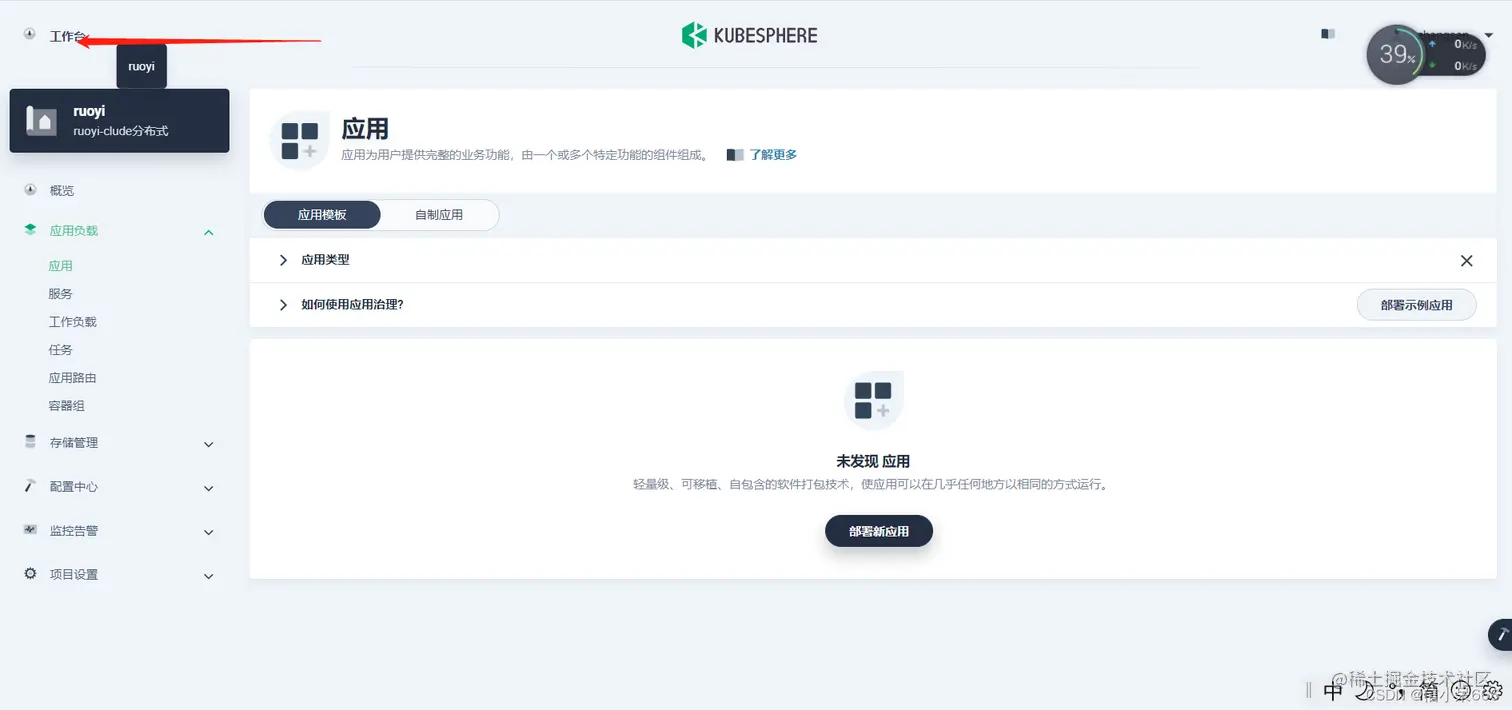Click the IME toolbar drag handle
This screenshot has height=710, width=1512.
(x=1309, y=691)
